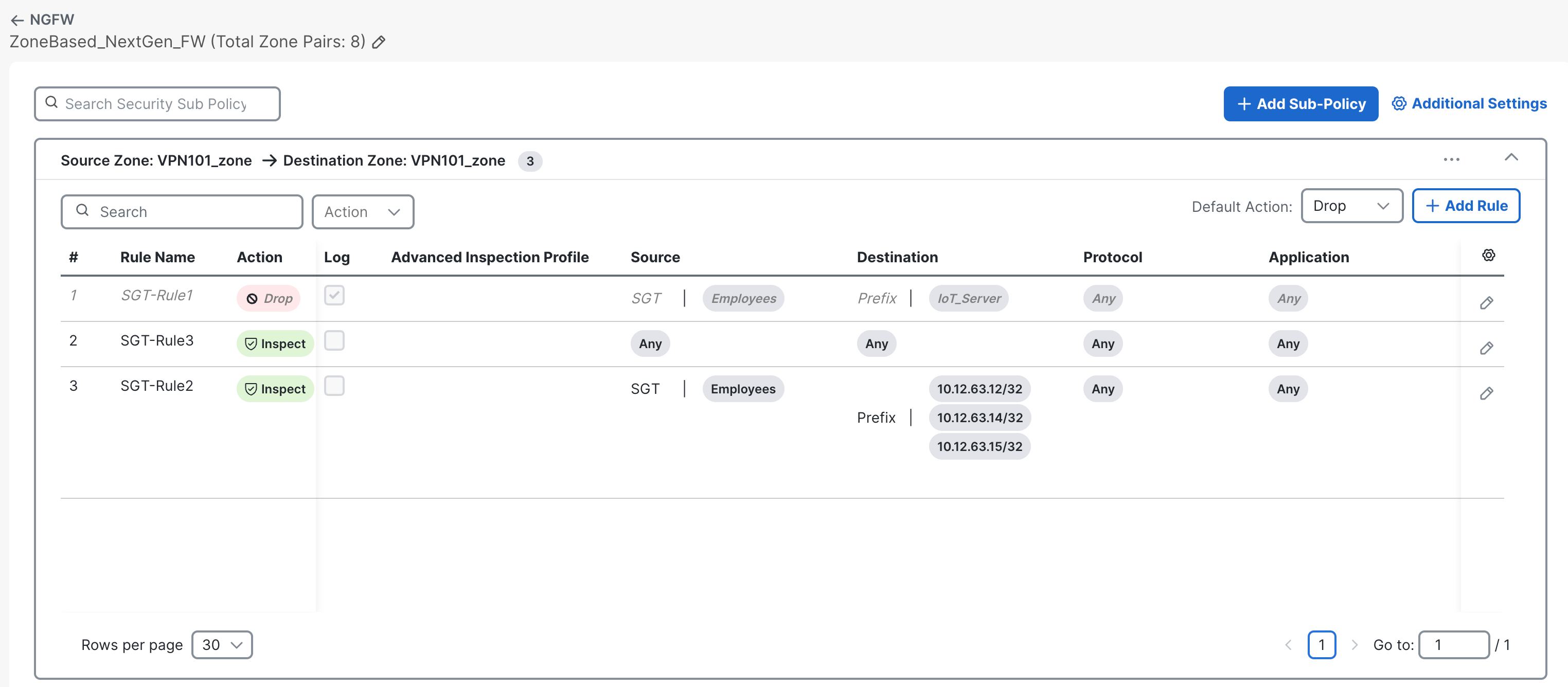Open the Action filter dropdown

point(363,212)
